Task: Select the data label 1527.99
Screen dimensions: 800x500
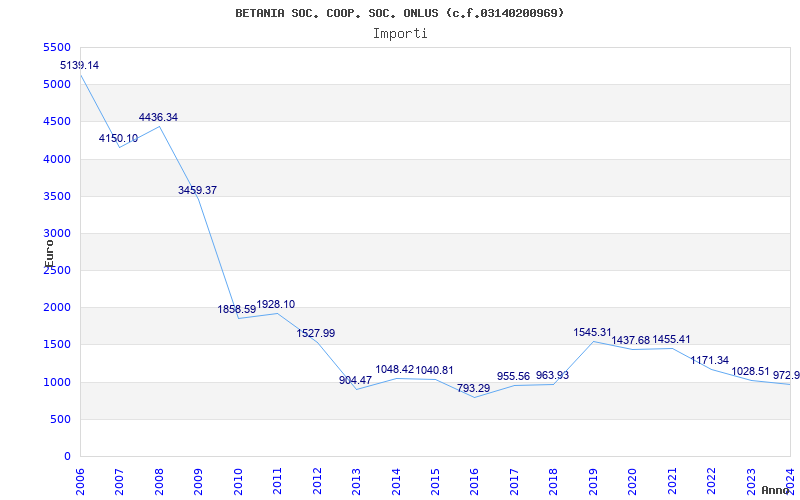Action: tap(316, 333)
